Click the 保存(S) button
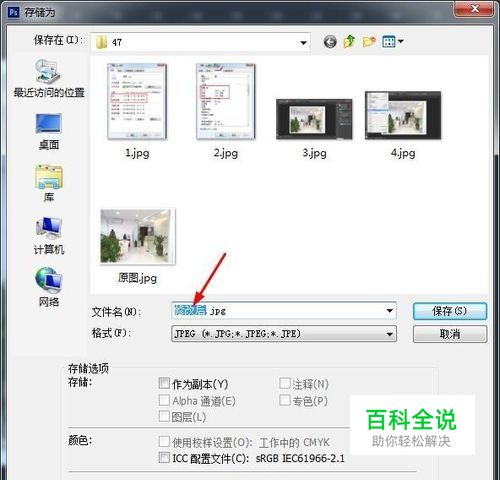Image resolution: width=500 pixels, height=480 pixels. point(450,311)
